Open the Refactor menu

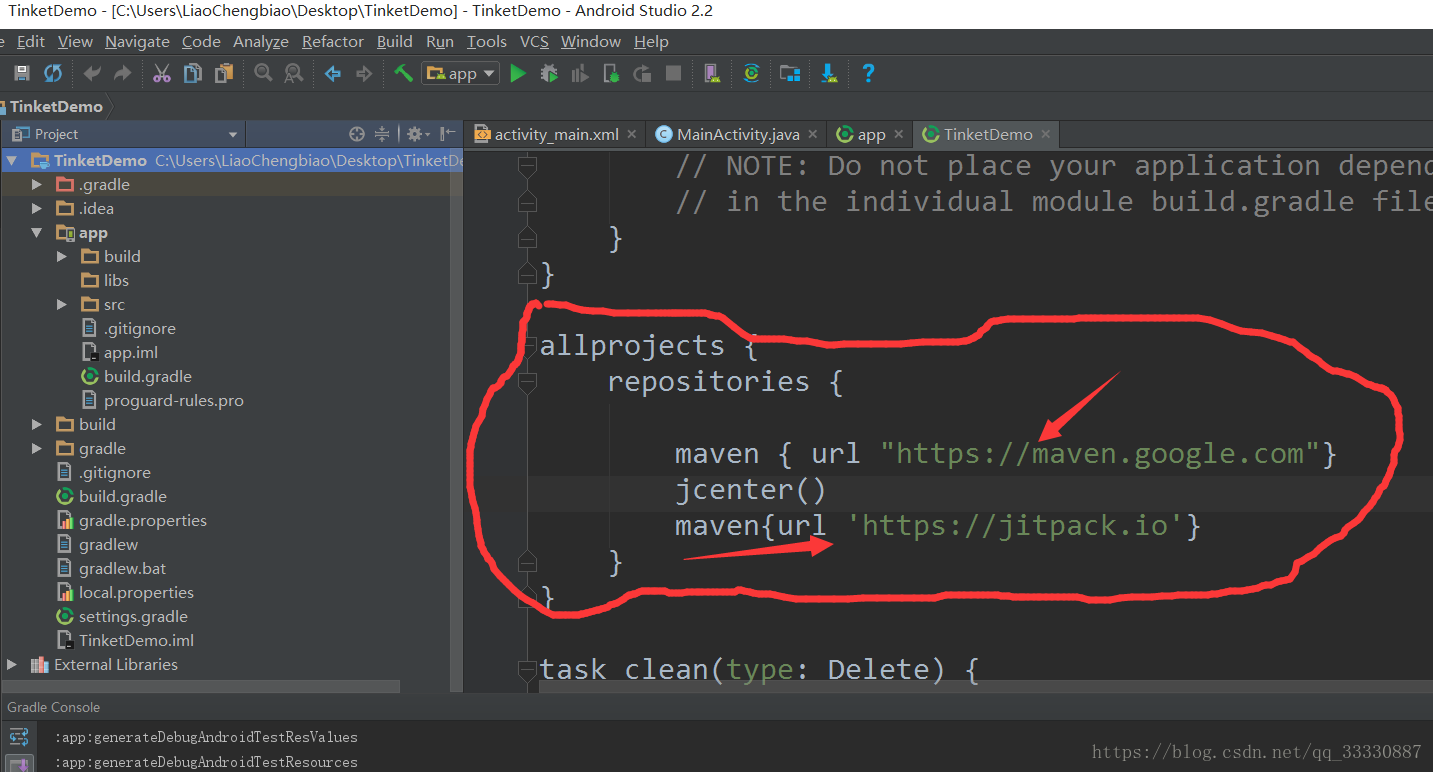(333, 41)
